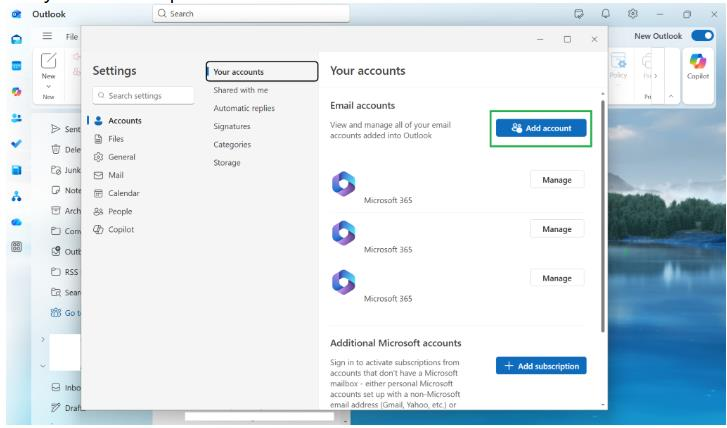Click the Go to Groups link

[65, 313]
